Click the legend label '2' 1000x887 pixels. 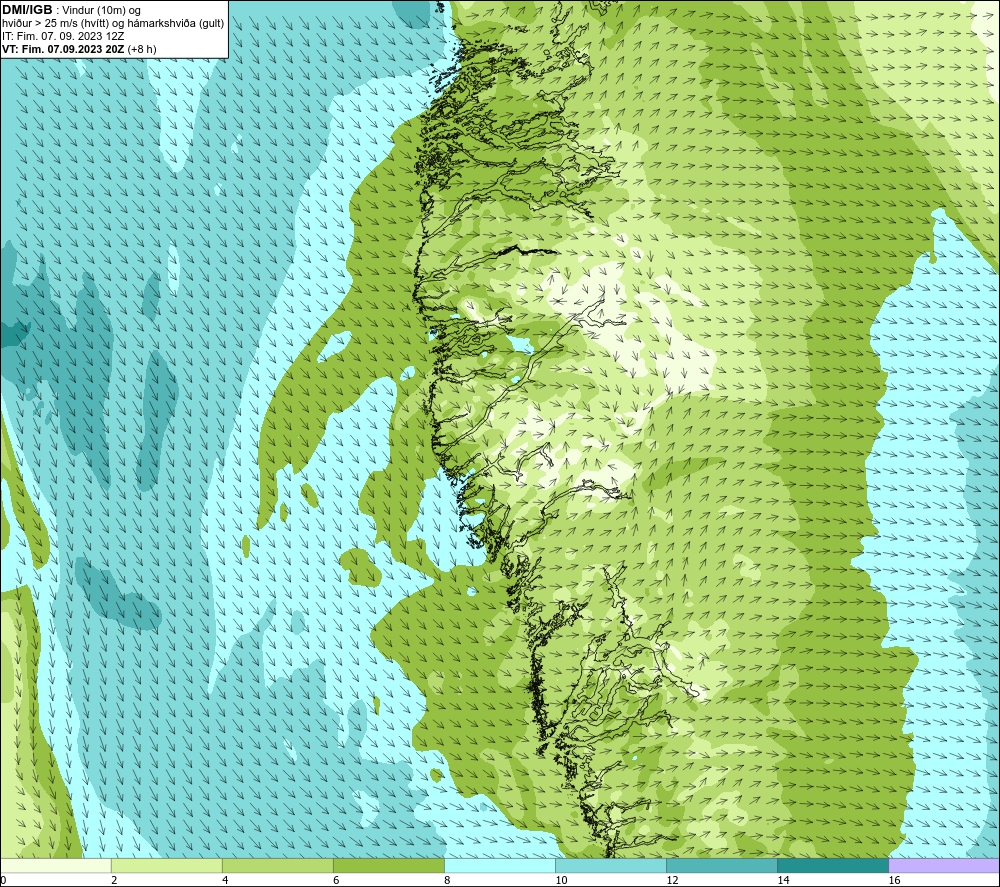click(114, 881)
